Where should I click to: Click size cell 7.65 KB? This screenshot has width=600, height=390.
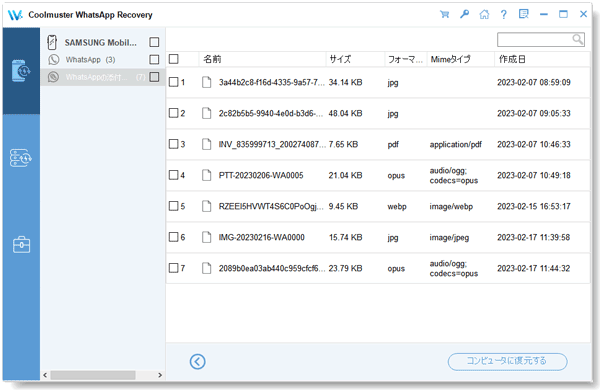point(343,144)
